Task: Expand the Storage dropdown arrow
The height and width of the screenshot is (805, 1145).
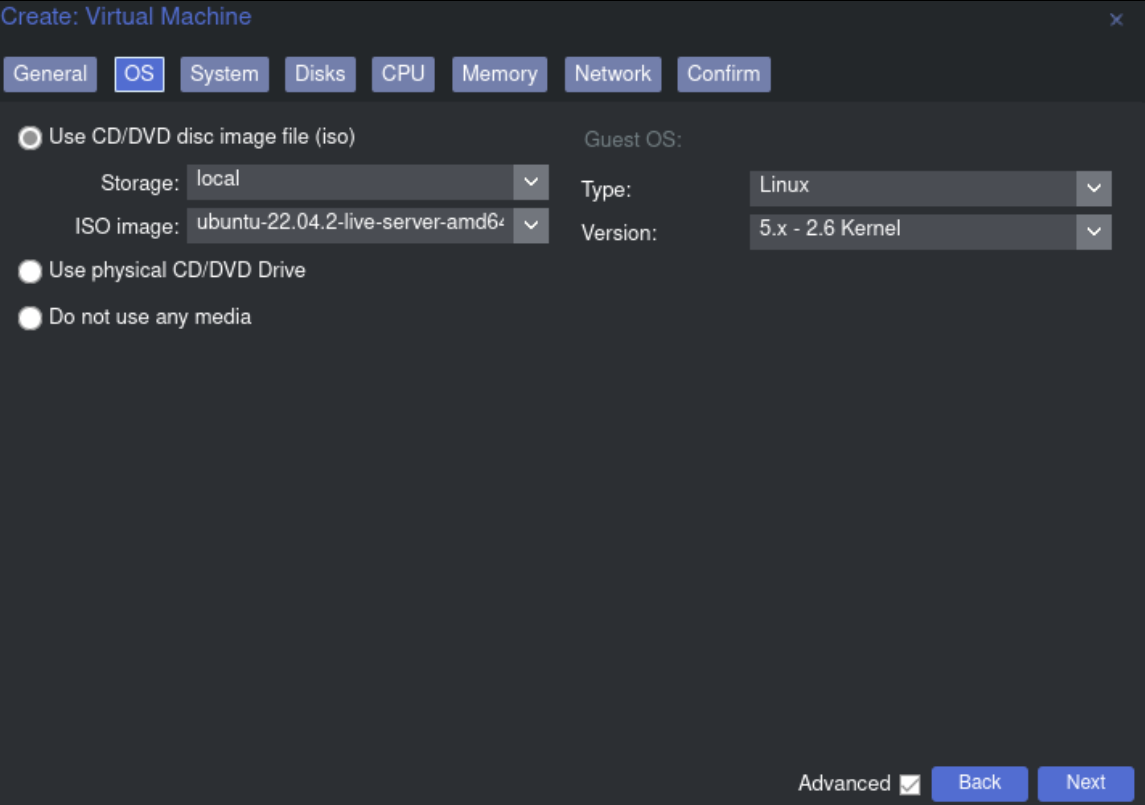Action: click(530, 182)
